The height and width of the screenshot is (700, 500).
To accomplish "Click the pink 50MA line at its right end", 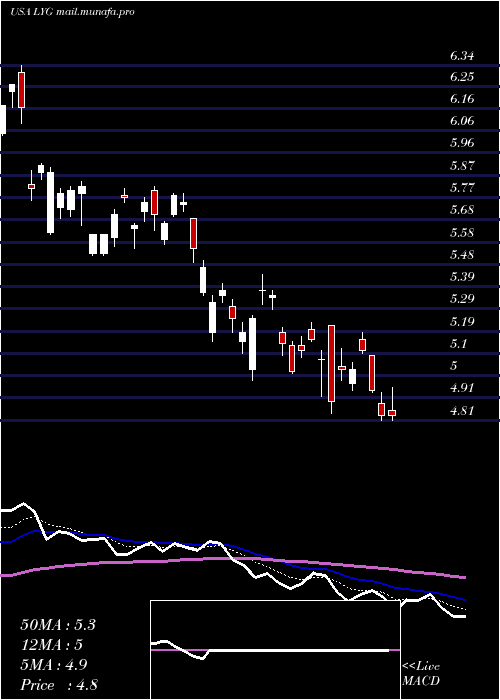I will [x=462, y=577].
